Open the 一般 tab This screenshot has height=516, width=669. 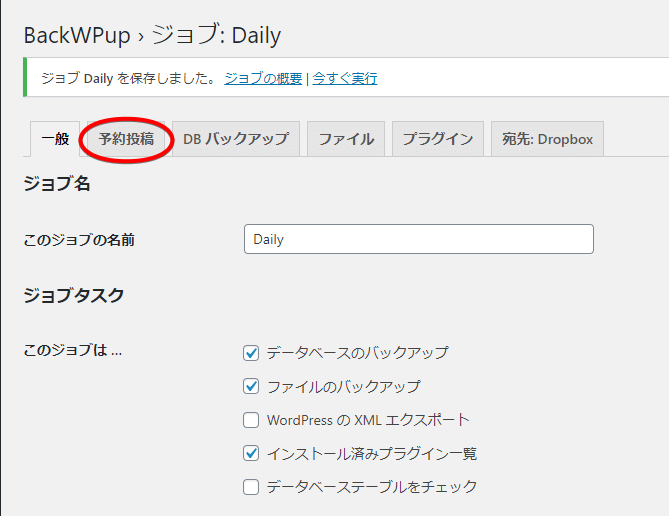pyautogui.click(x=55, y=139)
